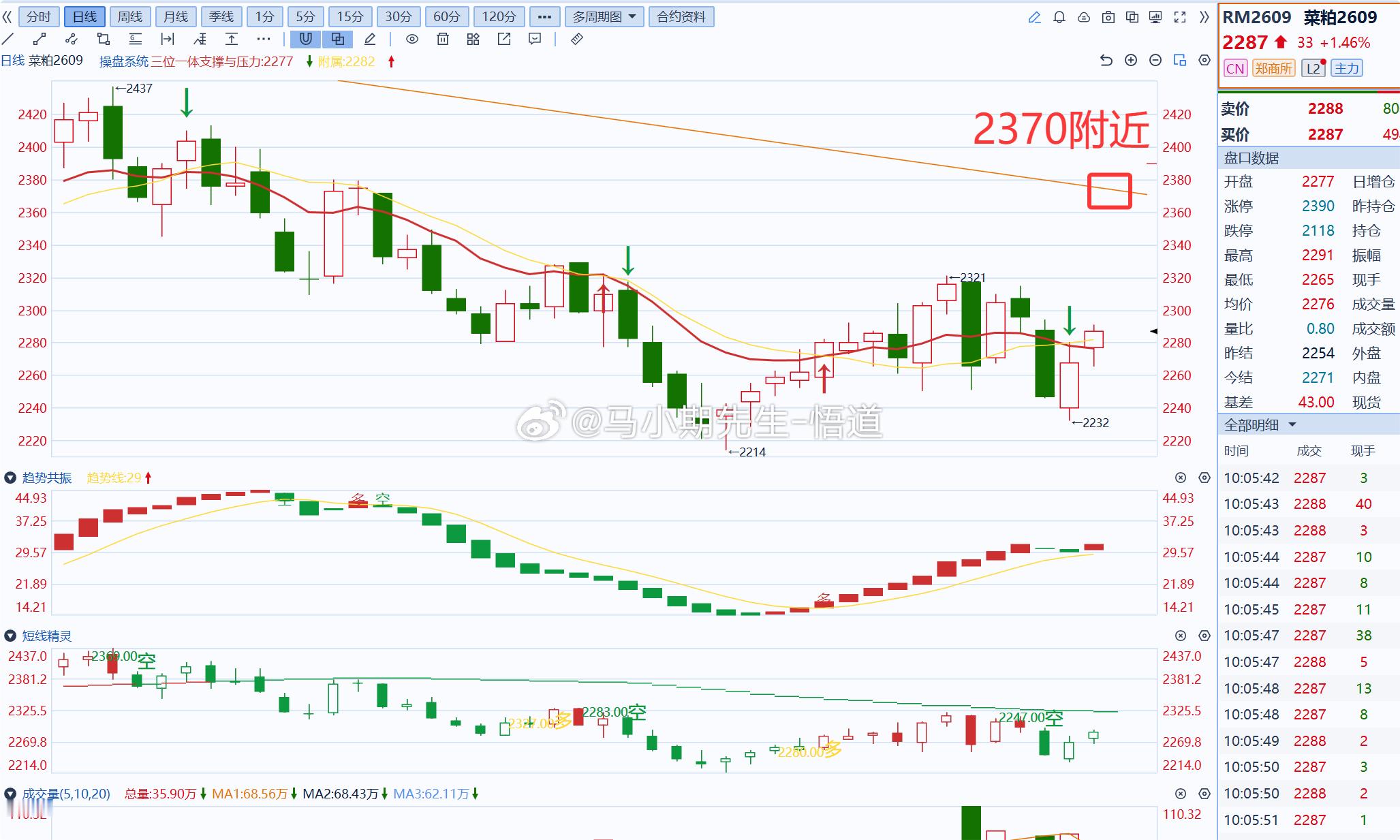Undo chart view with back arrow
This screenshot has width=1400, height=840.
pyautogui.click(x=1106, y=61)
